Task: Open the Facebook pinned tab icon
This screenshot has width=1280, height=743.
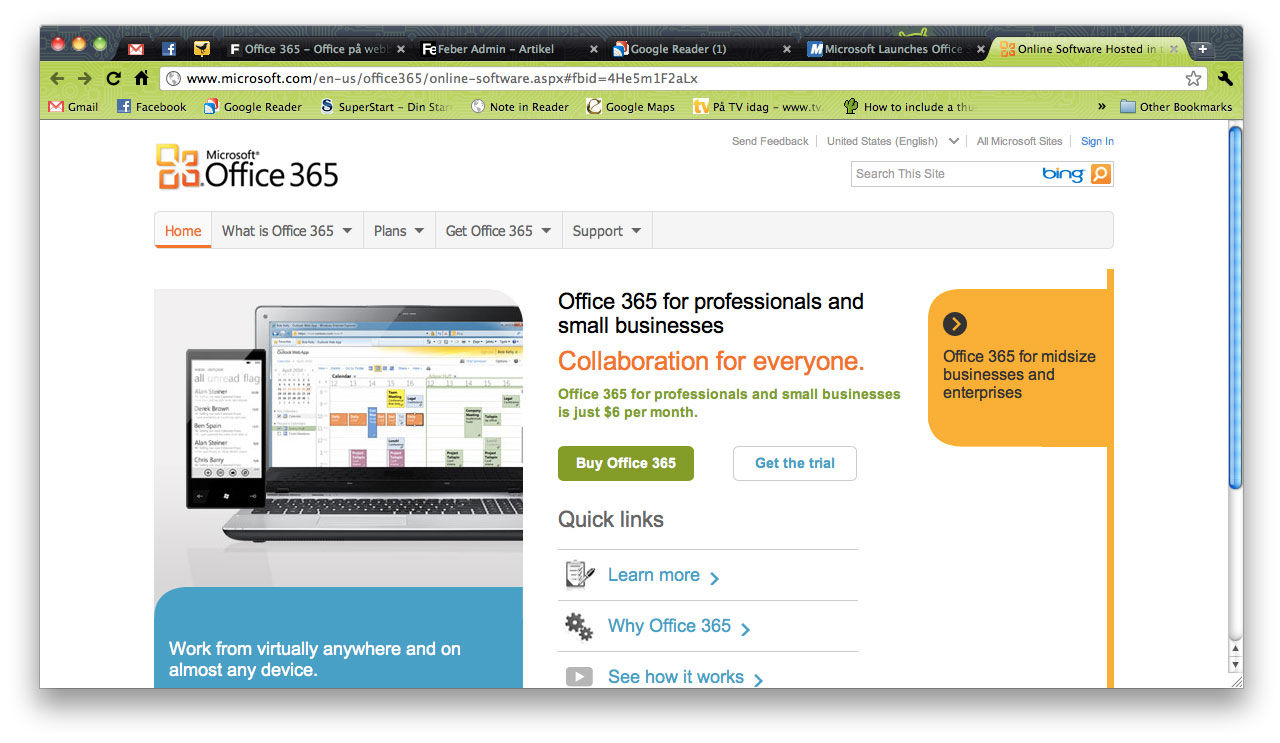Action: pyautogui.click(x=169, y=49)
